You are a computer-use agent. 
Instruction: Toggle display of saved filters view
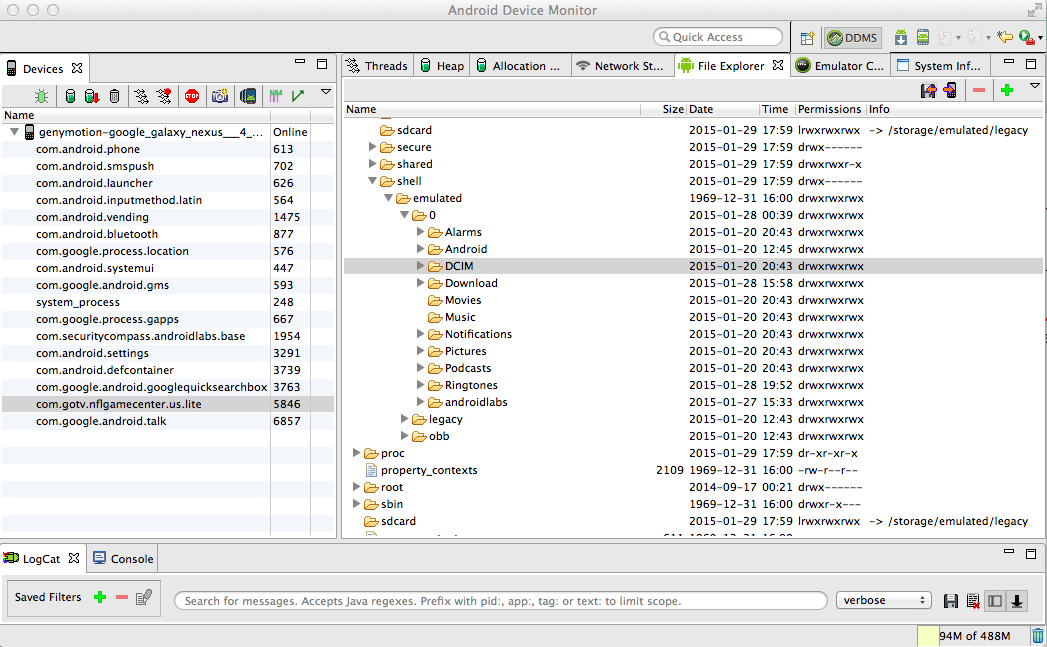coord(995,601)
